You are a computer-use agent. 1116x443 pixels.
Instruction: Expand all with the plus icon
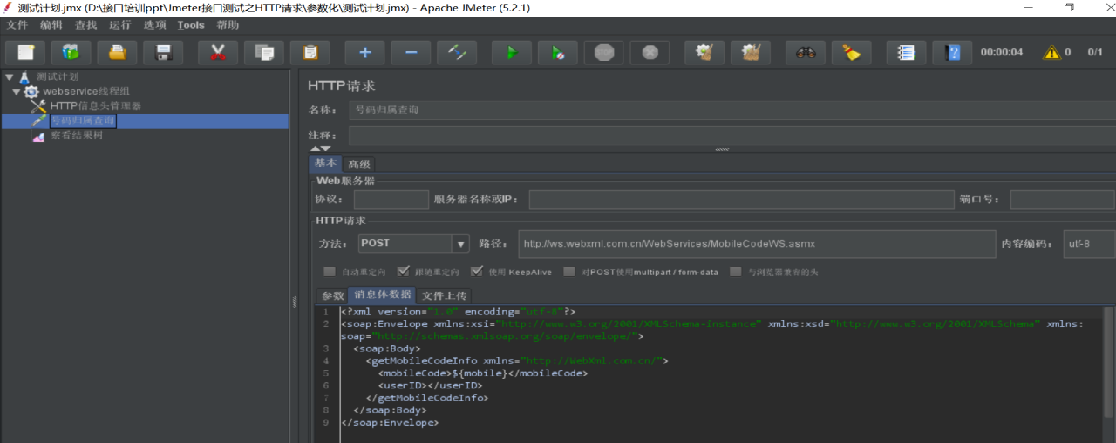pos(365,53)
